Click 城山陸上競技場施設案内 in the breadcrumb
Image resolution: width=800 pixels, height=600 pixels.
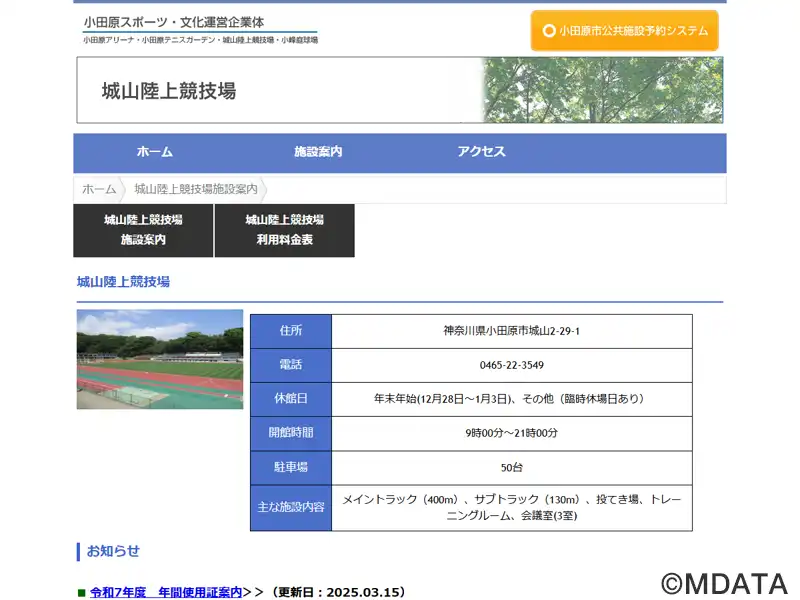point(196,189)
